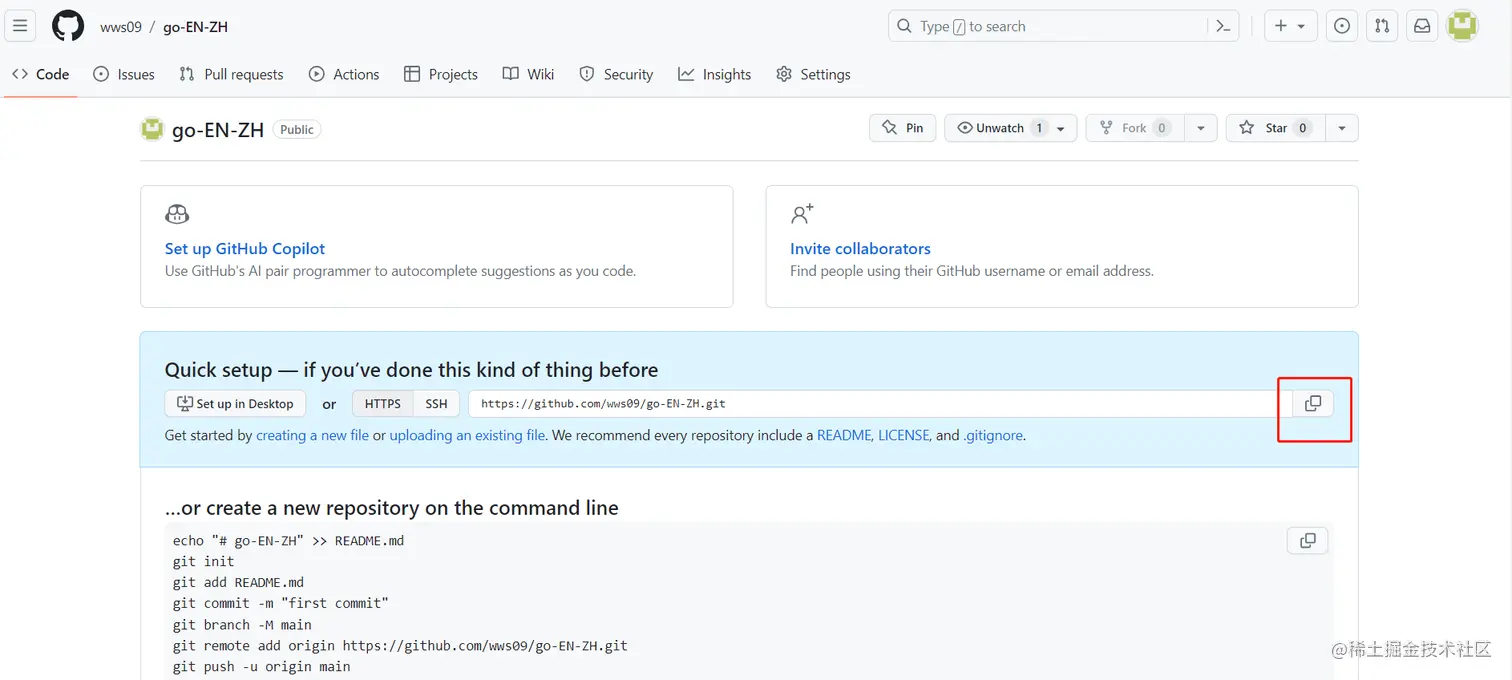Select the SSH protocol toggle
The image size is (1512, 680).
coord(436,404)
